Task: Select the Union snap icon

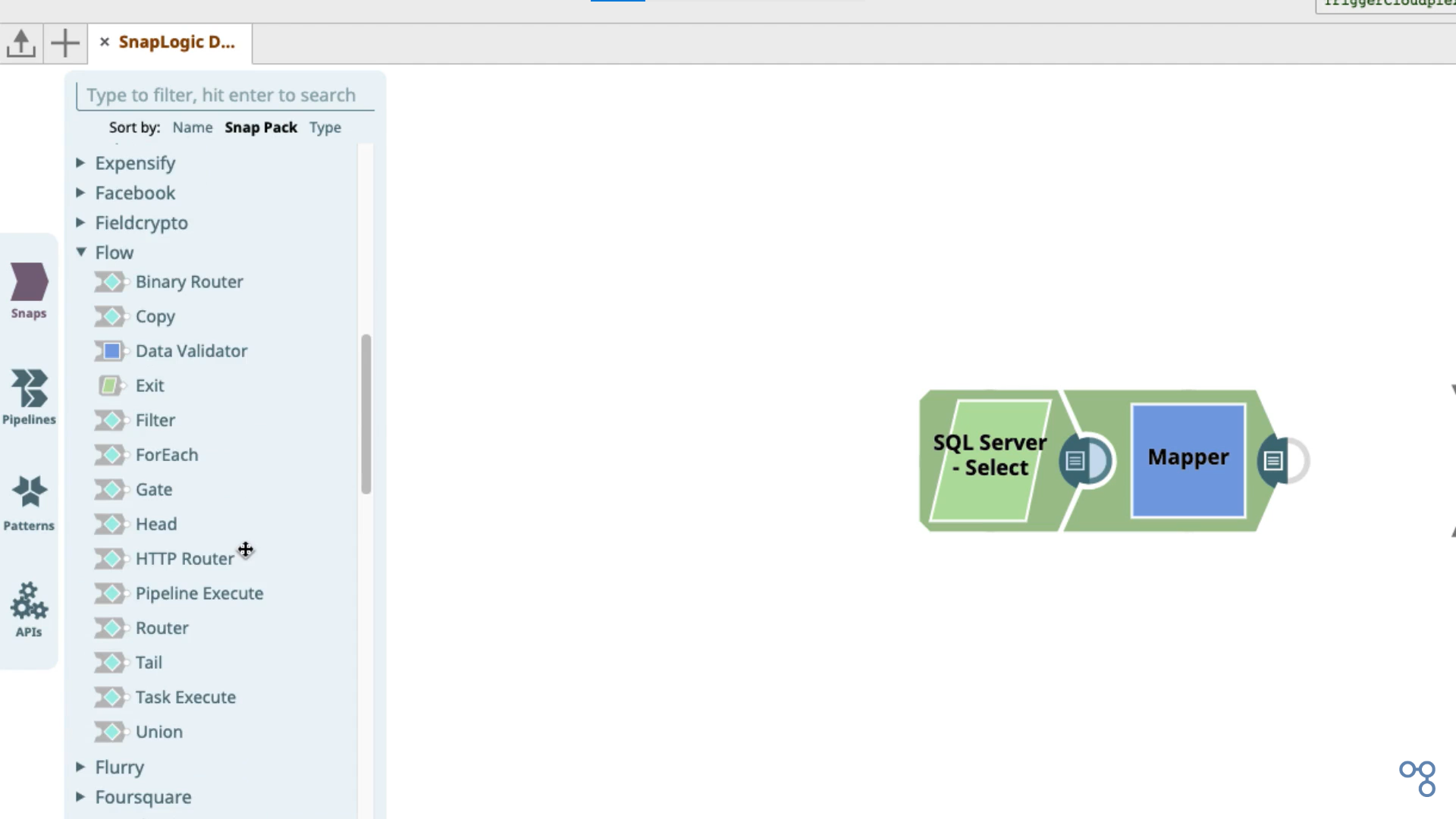Action: point(111,732)
